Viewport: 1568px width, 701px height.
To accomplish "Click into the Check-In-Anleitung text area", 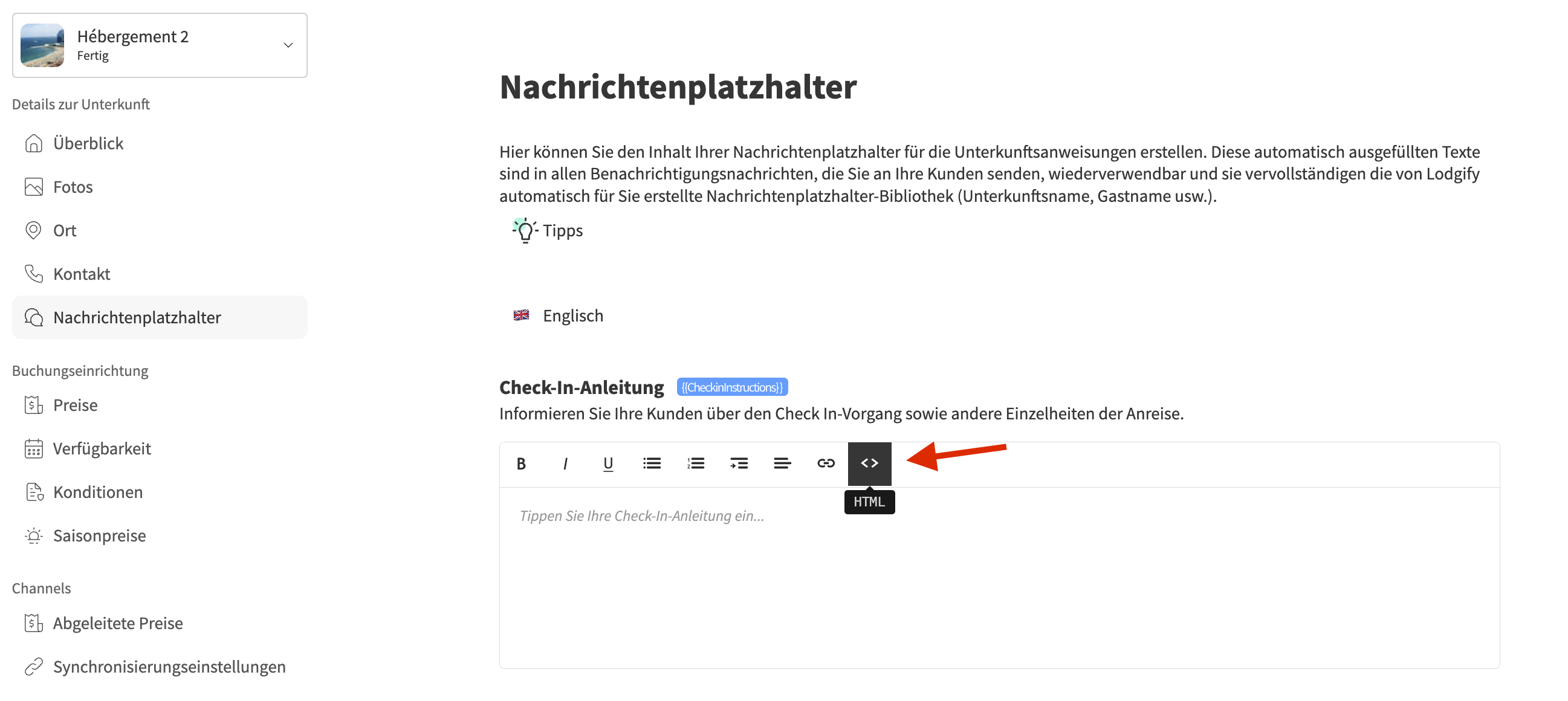I will pos(998,578).
